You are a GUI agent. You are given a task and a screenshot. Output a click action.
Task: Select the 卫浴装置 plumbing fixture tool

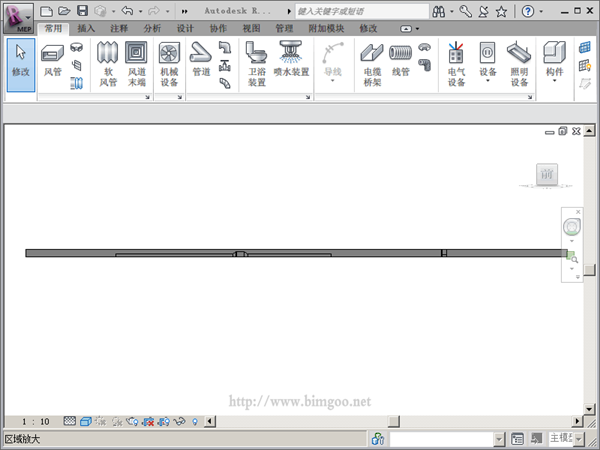[256, 64]
